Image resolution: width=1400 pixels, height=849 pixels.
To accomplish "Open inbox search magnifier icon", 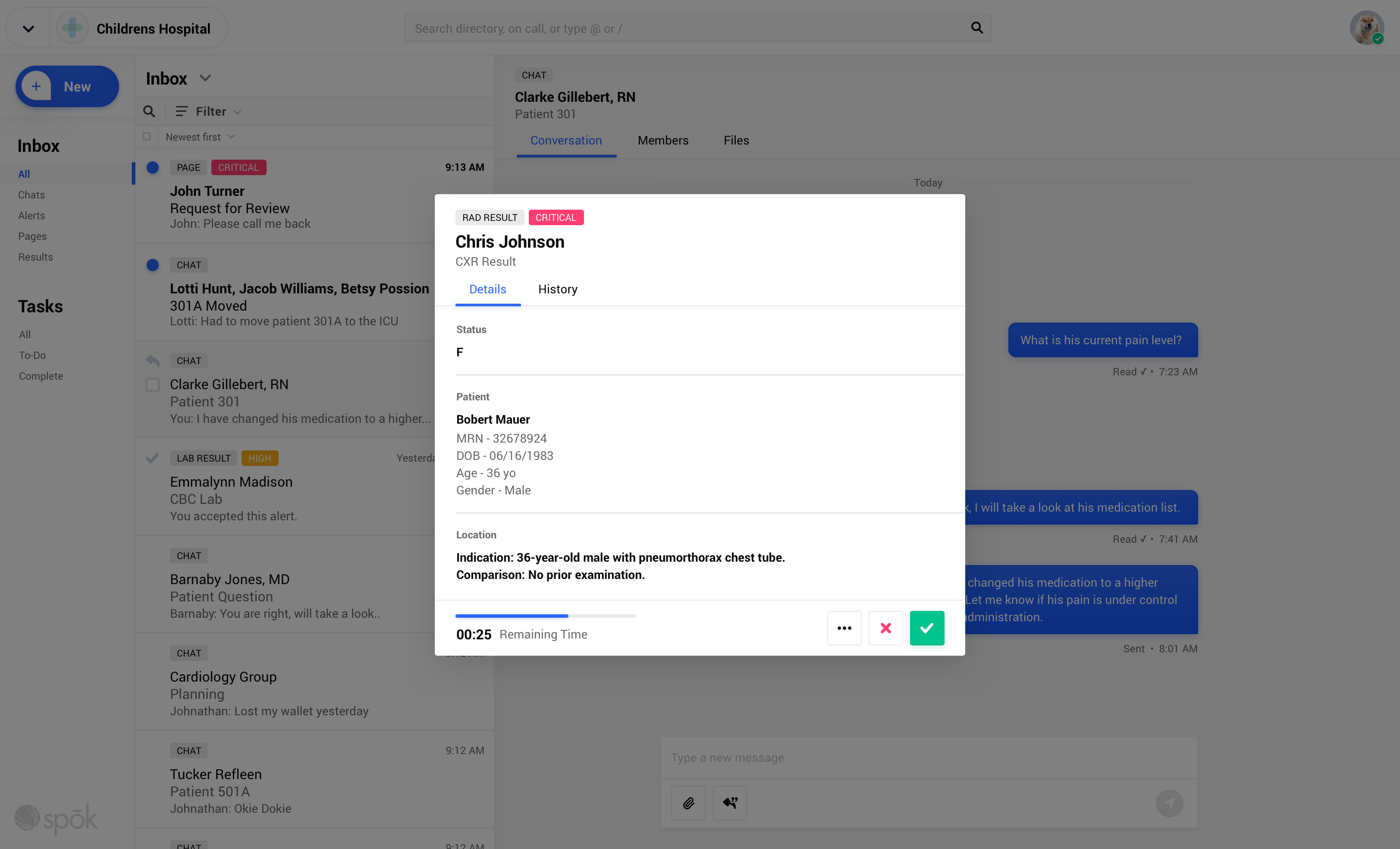I will 149,111.
